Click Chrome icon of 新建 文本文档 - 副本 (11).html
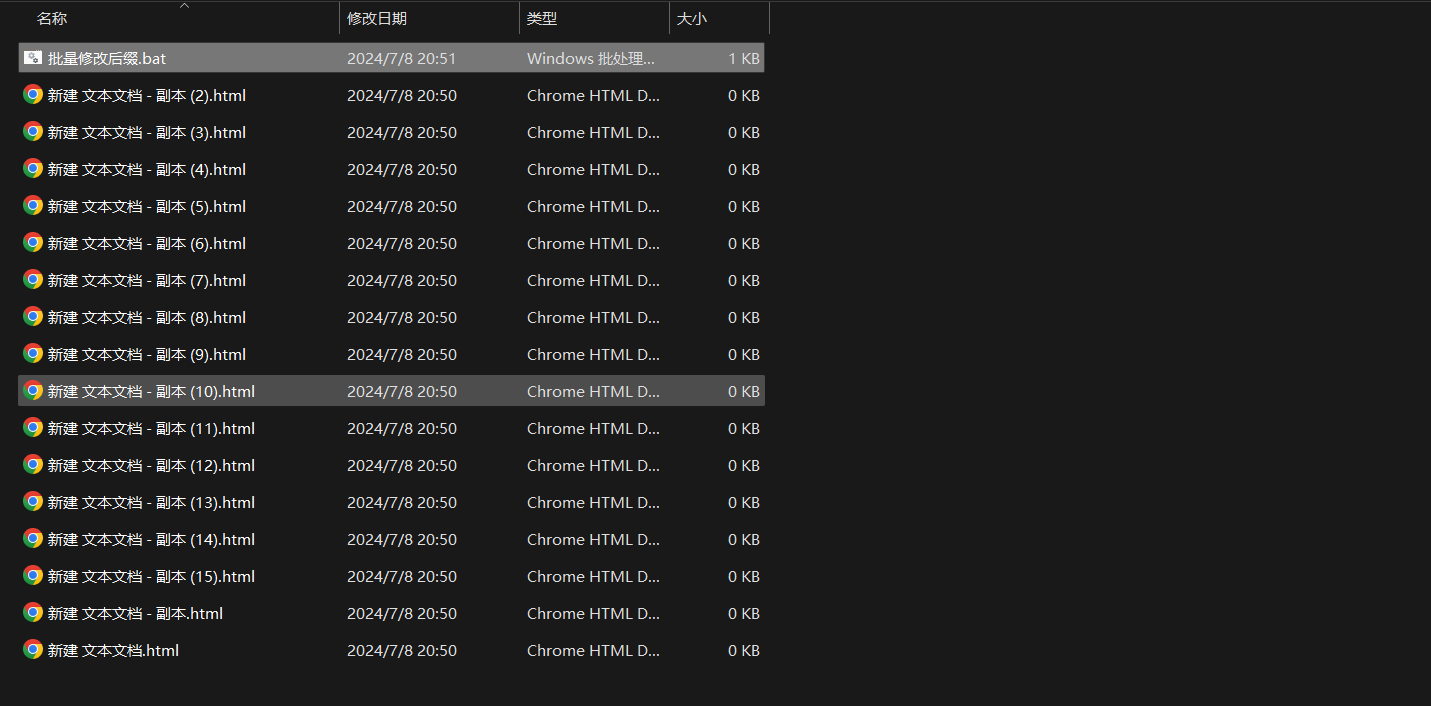 (x=33, y=428)
